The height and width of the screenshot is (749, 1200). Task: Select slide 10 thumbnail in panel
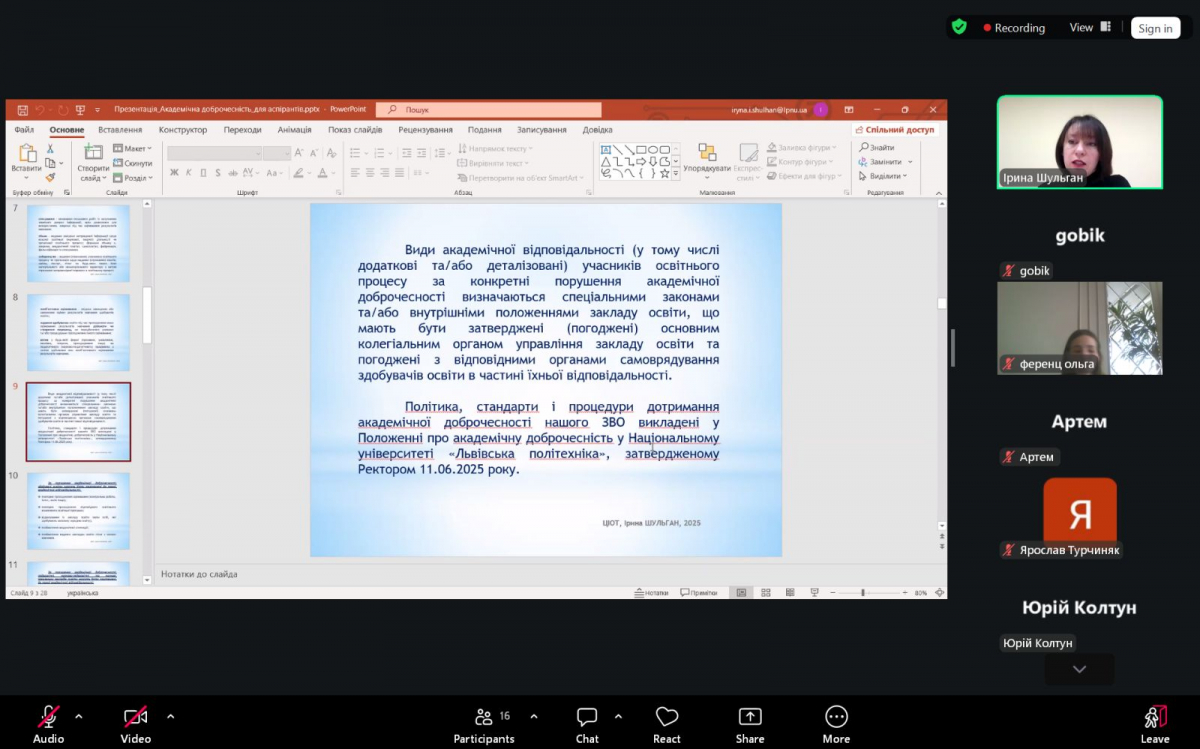tap(78, 511)
